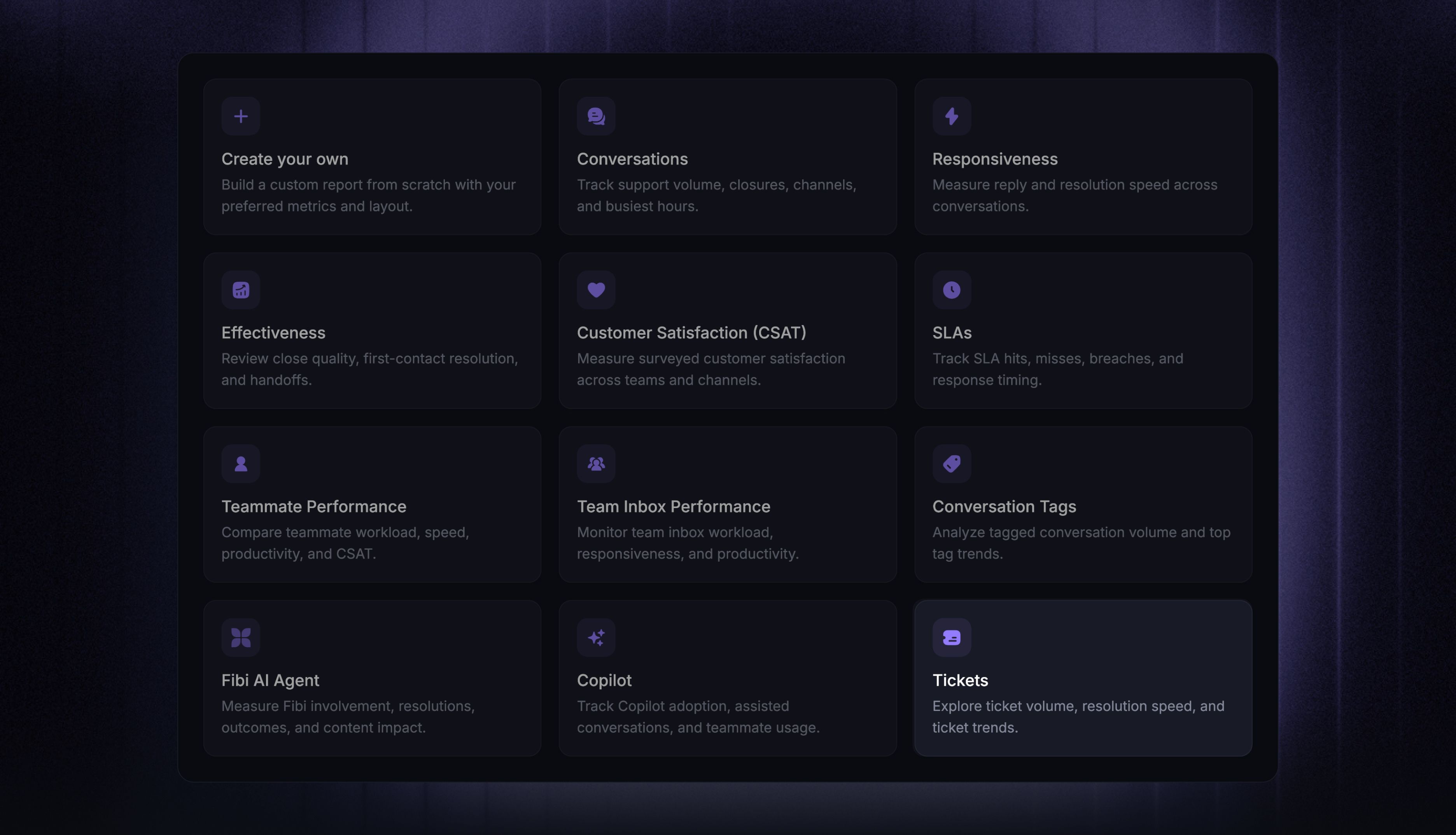Open the Tickets report title
The width and height of the screenshot is (1456, 835).
[x=960, y=681]
